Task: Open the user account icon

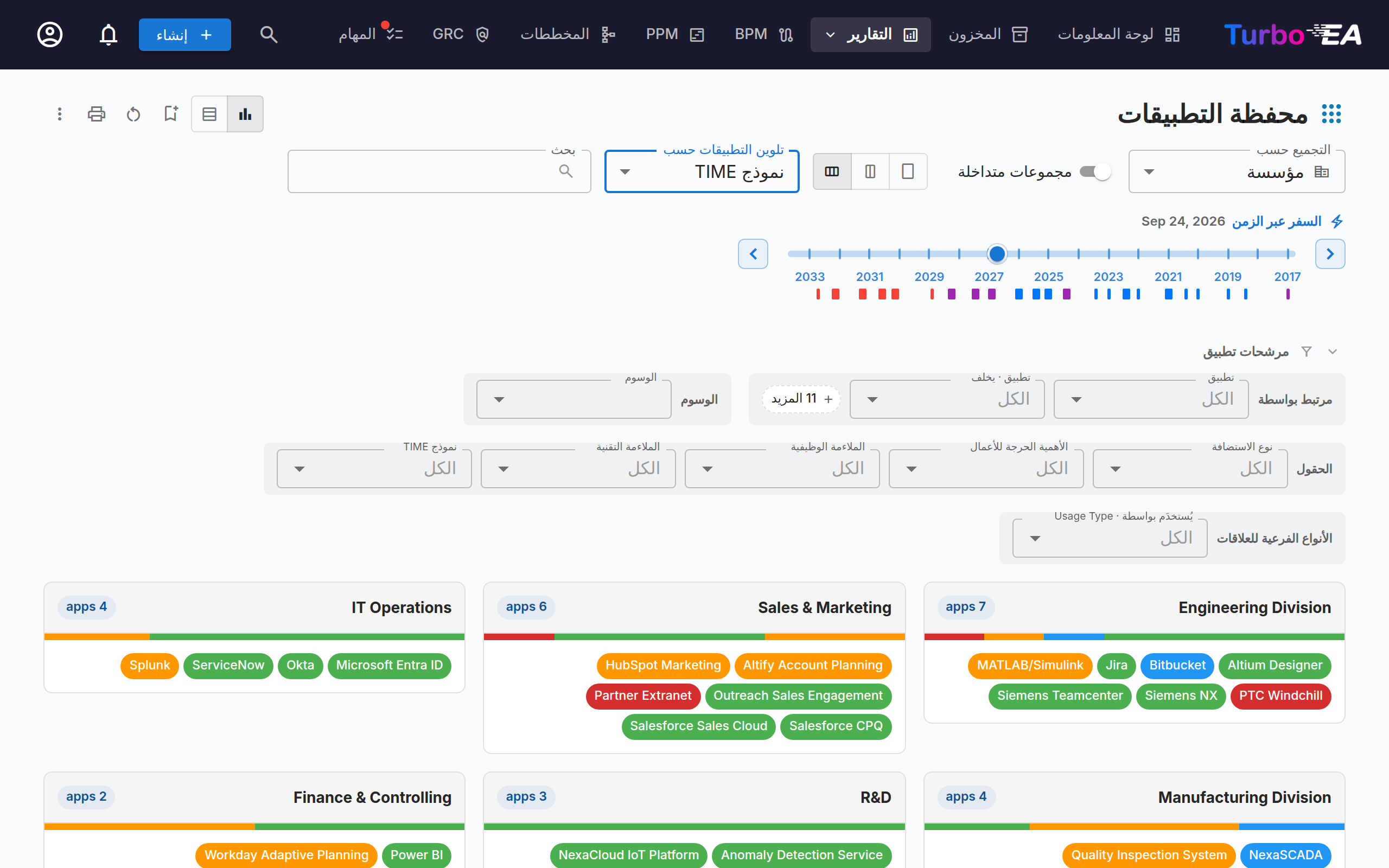Action: [x=50, y=34]
